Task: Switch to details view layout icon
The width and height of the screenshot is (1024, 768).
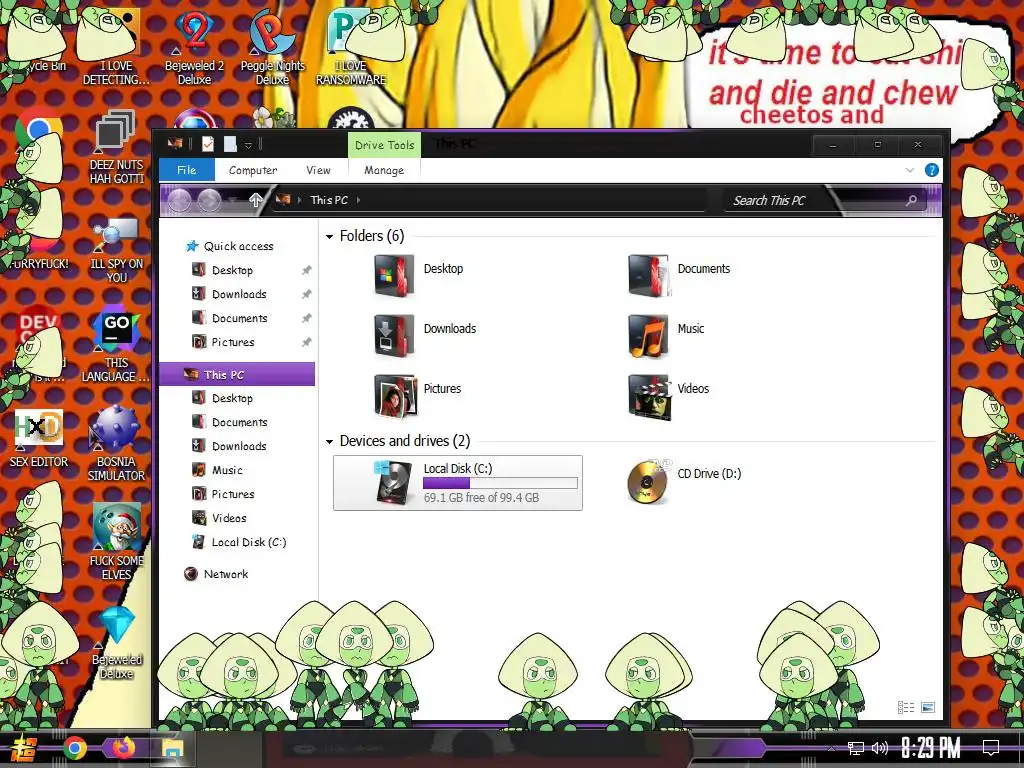Action: pyautogui.click(x=906, y=707)
